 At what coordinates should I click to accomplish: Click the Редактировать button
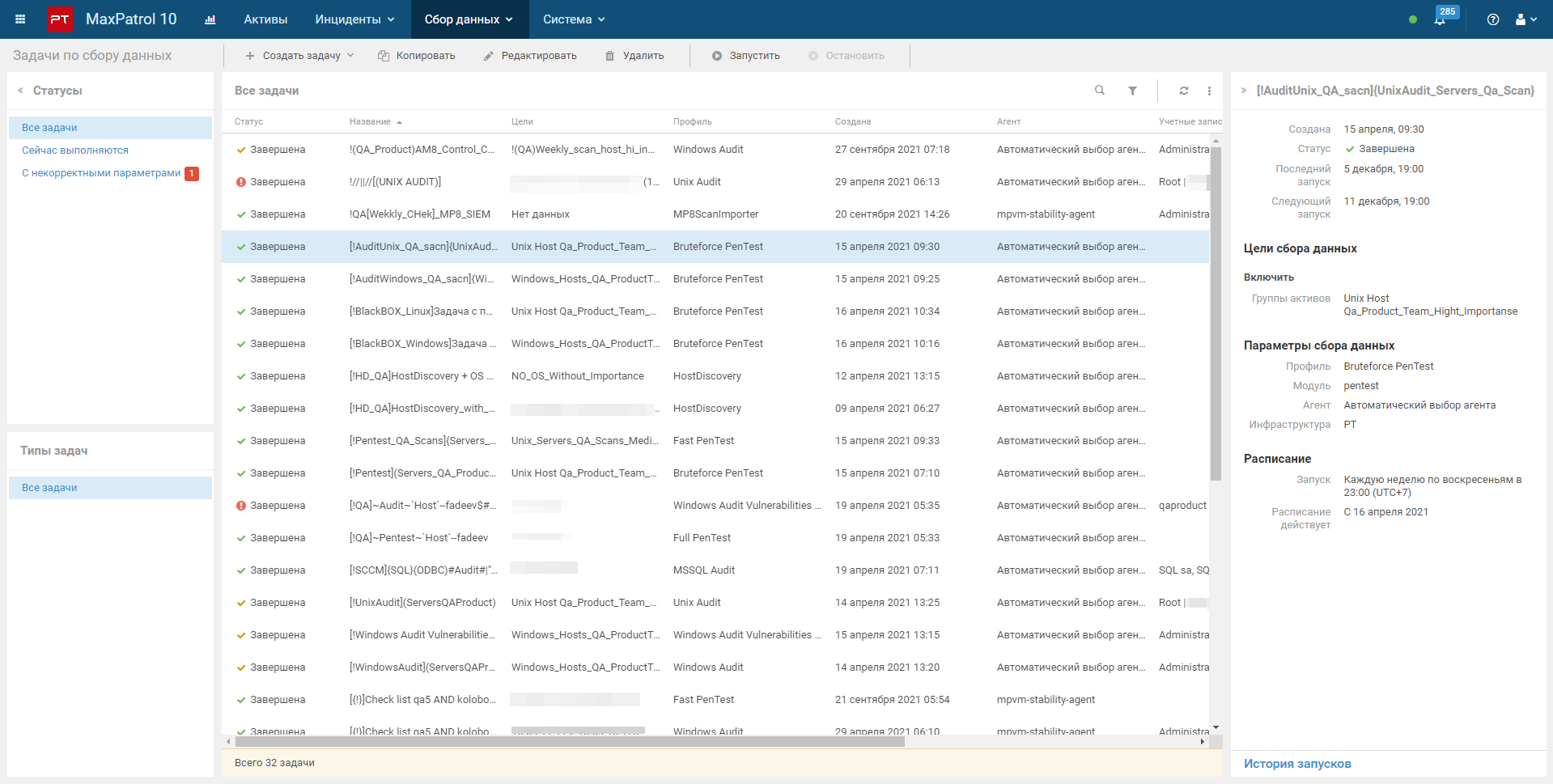tap(530, 56)
